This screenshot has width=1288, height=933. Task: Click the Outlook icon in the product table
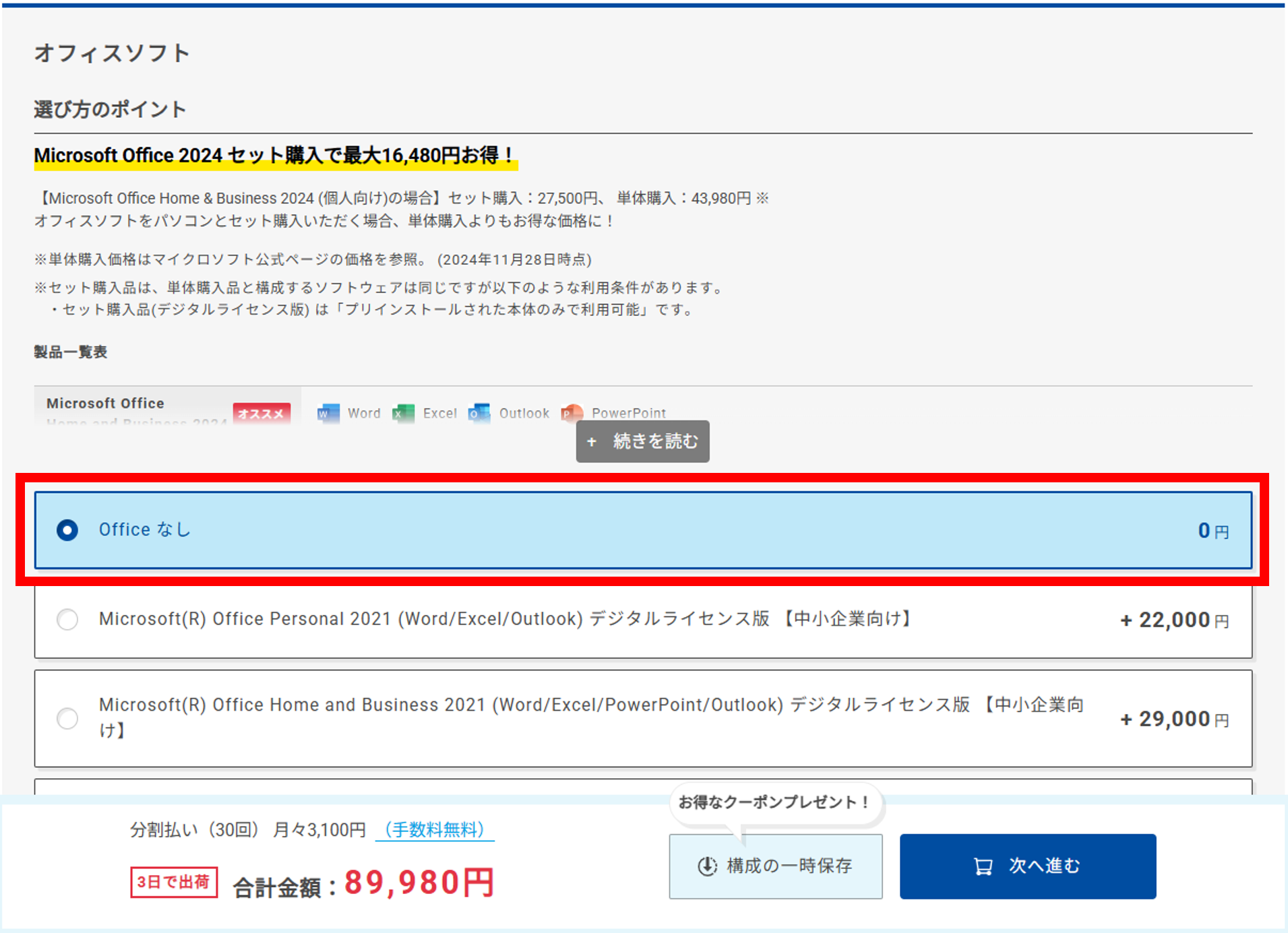pos(479,413)
